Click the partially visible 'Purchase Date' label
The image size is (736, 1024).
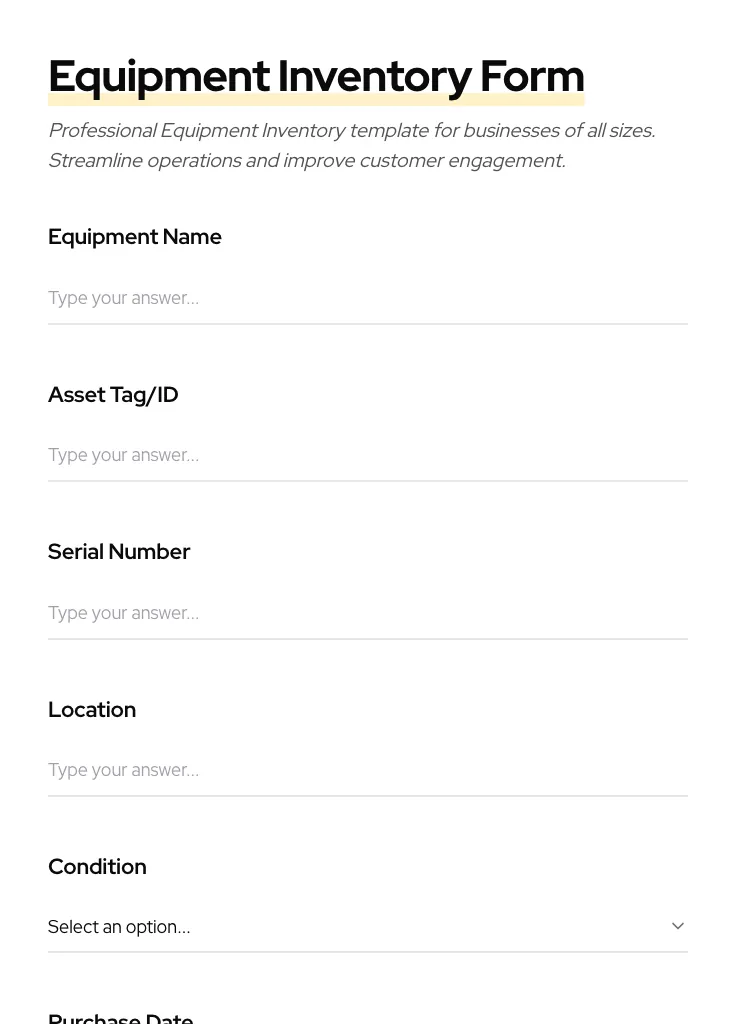tap(120, 1018)
